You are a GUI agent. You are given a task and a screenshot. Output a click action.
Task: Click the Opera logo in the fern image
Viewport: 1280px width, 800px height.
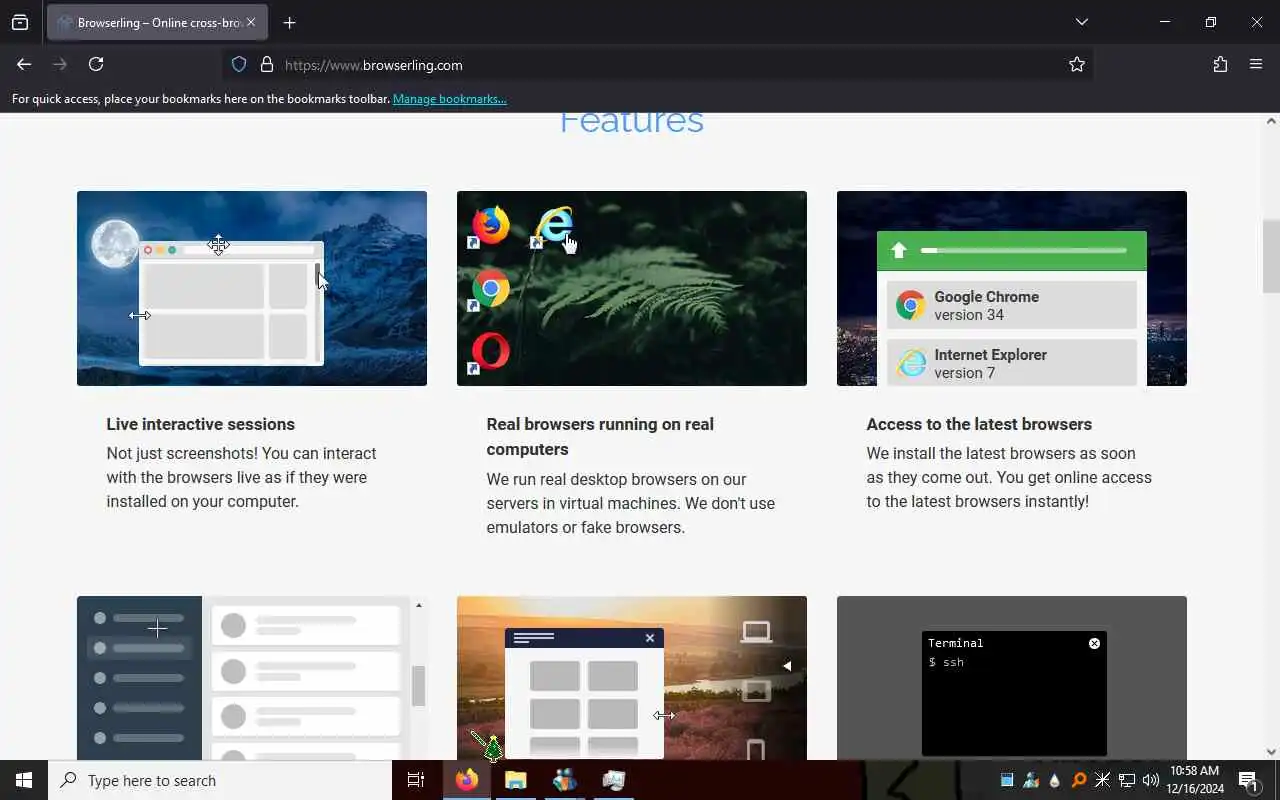(490, 351)
